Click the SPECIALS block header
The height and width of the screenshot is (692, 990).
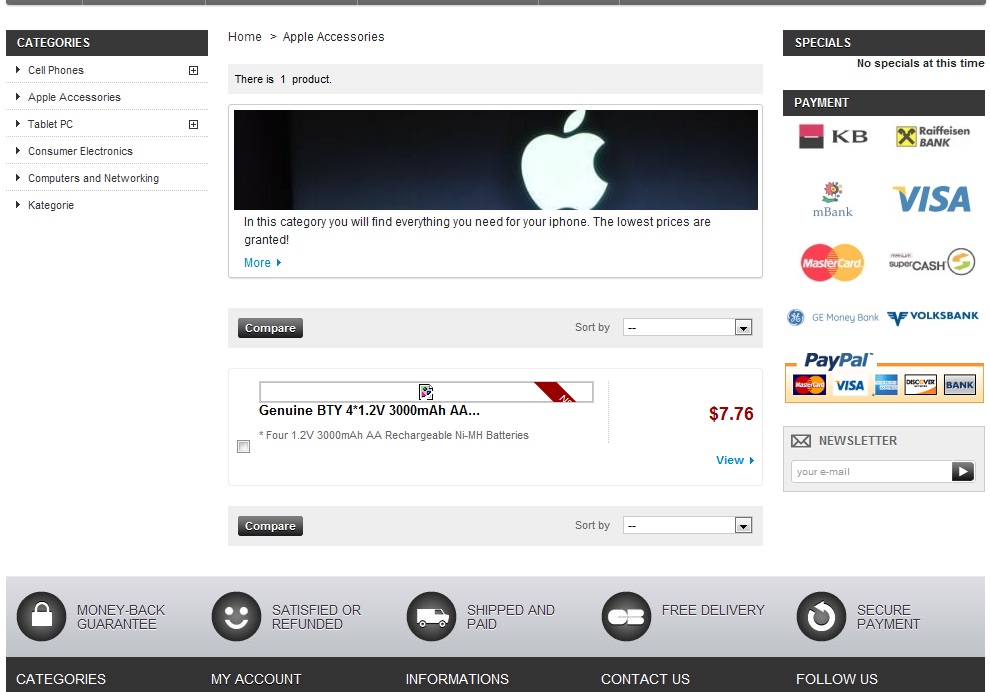point(884,43)
